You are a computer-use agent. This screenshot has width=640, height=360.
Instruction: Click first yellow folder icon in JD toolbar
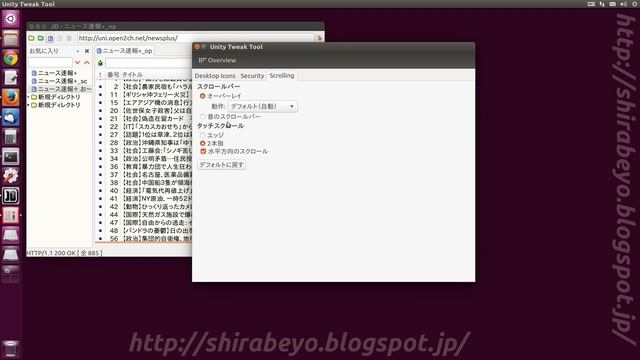click(31, 38)
